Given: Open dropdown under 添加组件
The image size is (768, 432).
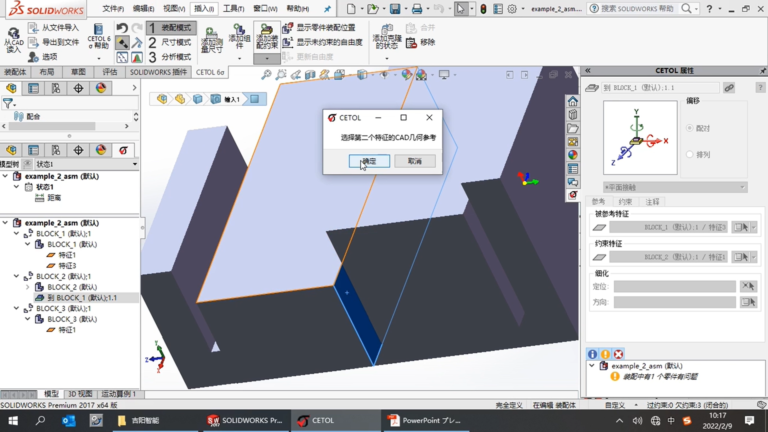Looking at the screenshot, I should (240, 59).
